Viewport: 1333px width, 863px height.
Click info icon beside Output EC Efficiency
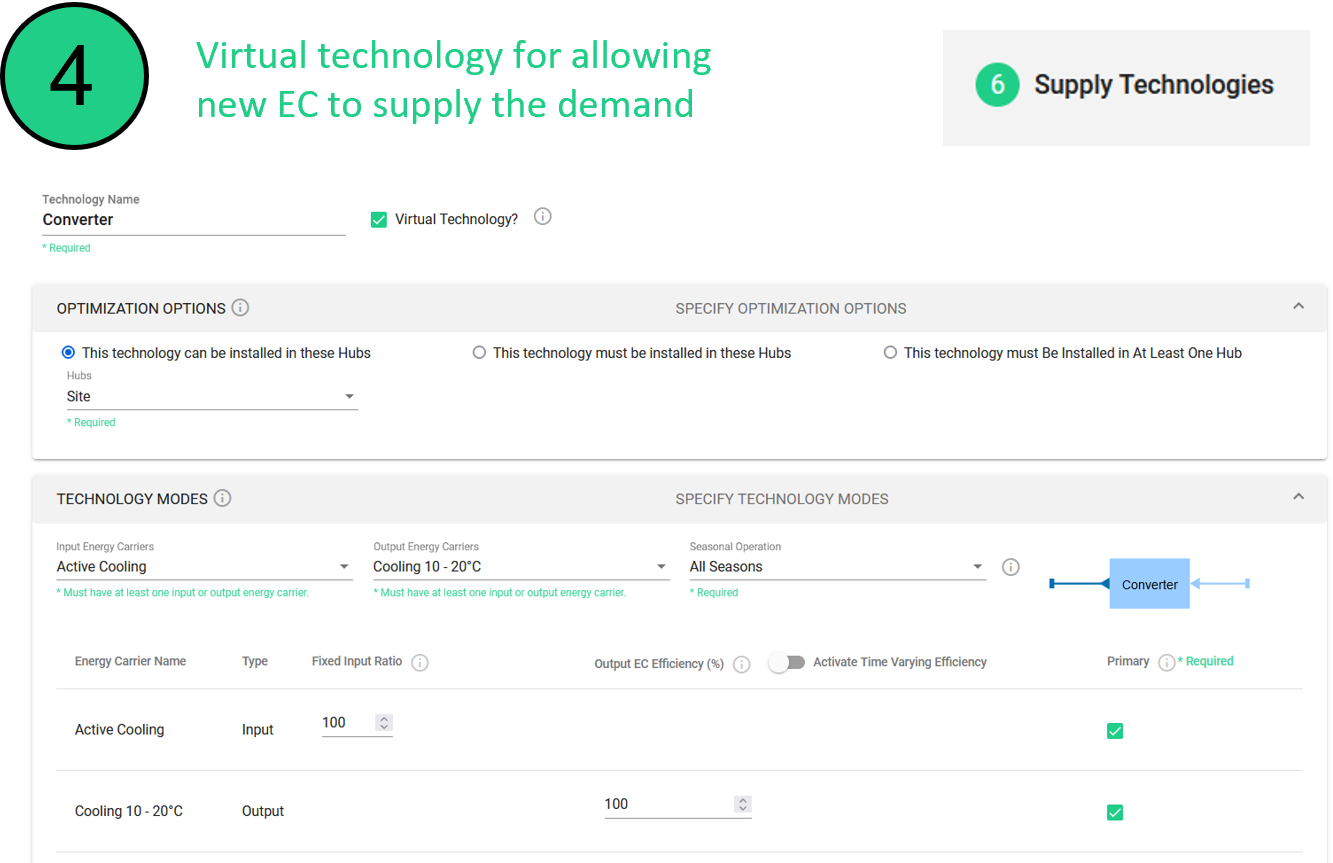741,664
